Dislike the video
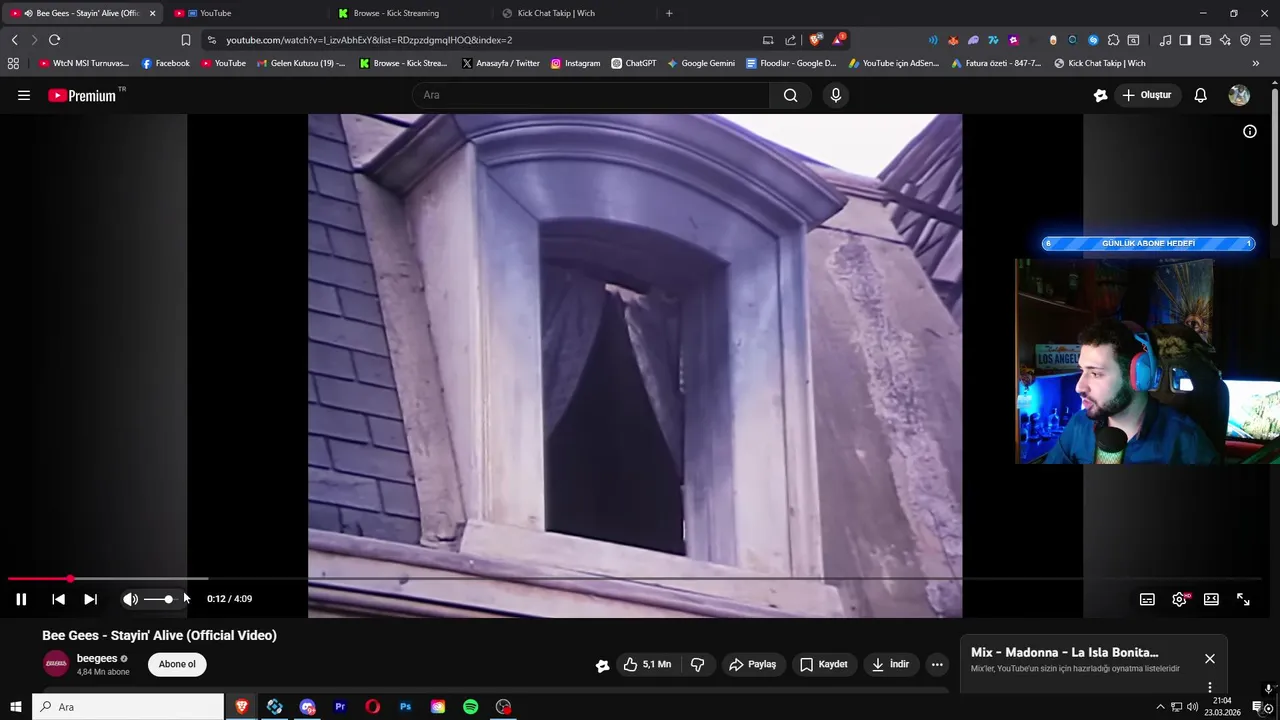This screenshot has height=720, width=1280. click(x=698, y=664)
